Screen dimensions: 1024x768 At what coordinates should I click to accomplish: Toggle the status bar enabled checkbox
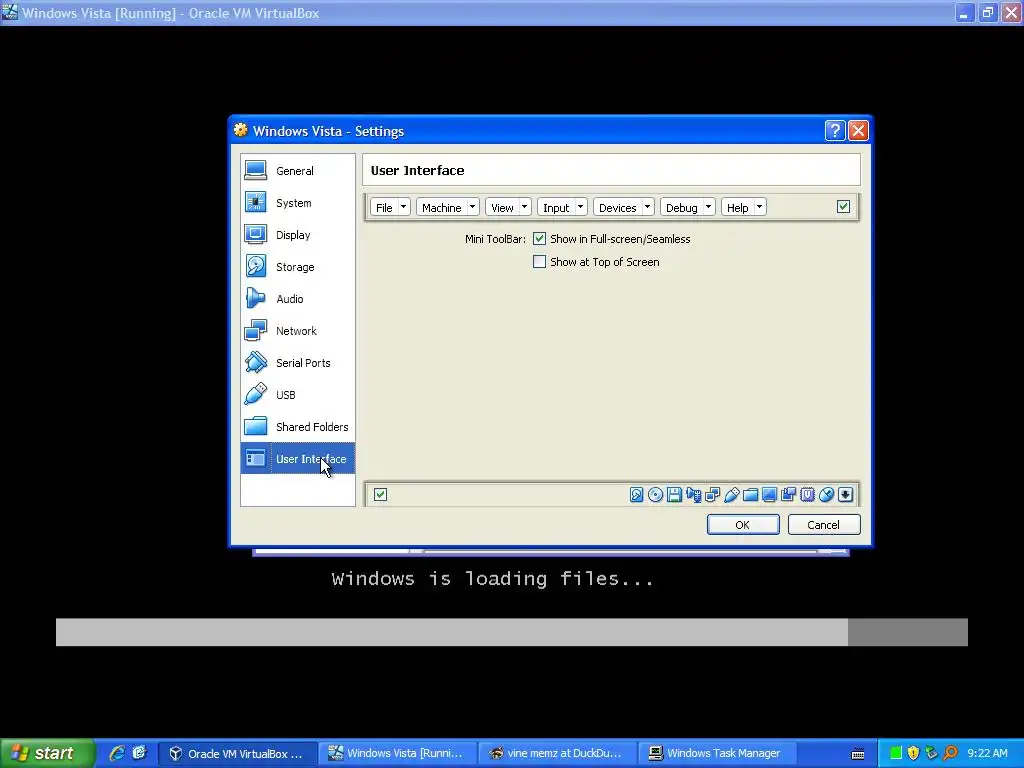pyautogui.click(x=381, y=494)
